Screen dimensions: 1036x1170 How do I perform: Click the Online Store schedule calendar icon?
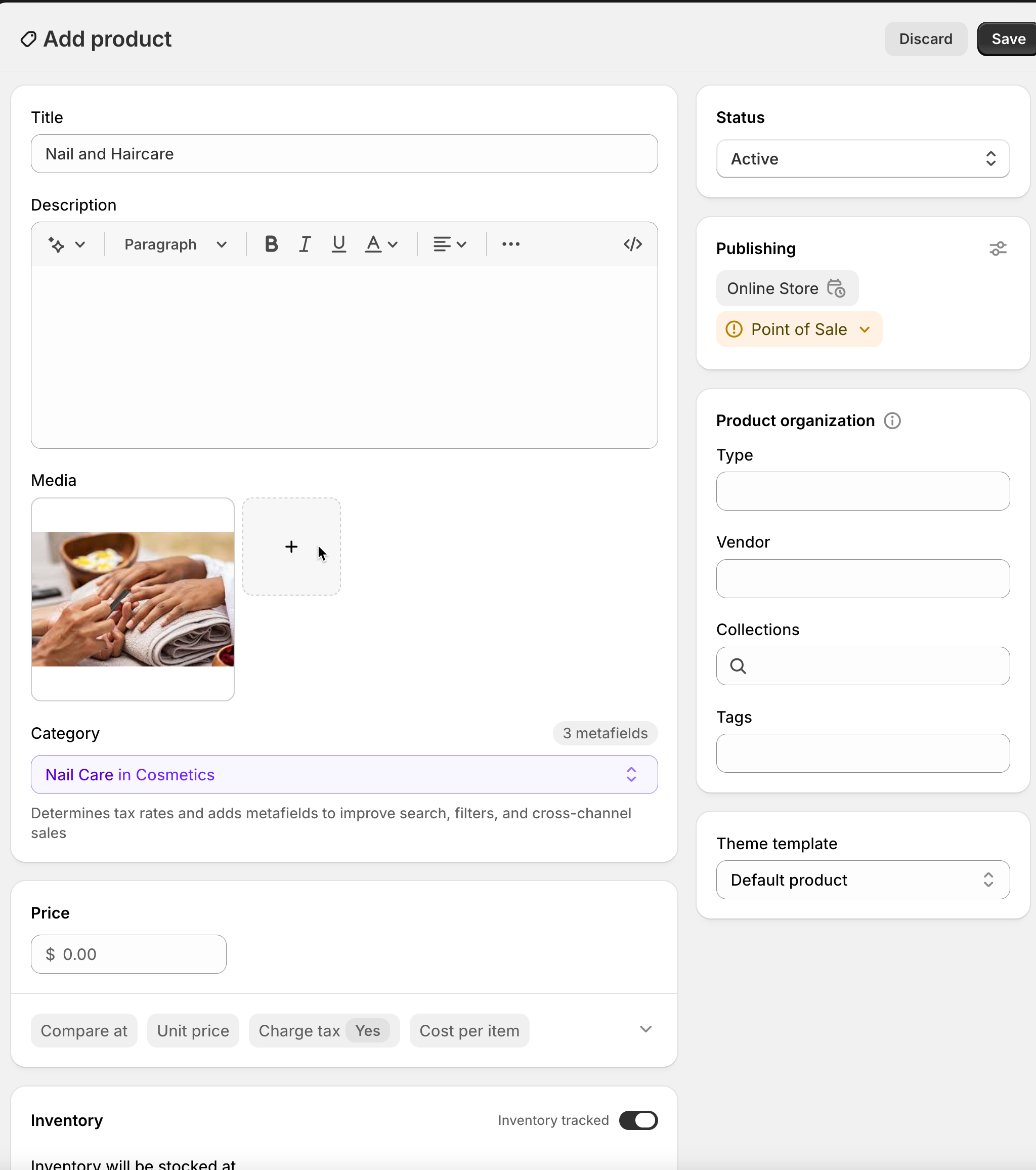point(836,288)
